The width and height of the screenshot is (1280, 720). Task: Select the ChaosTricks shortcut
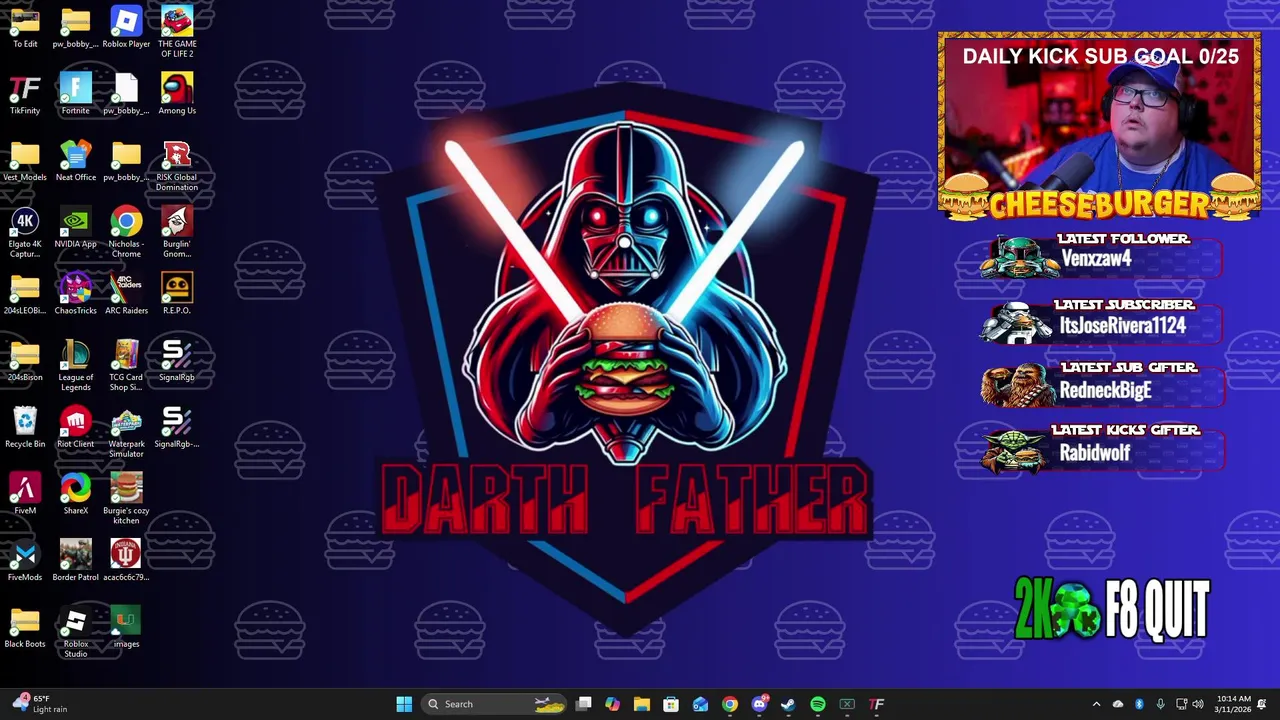click(x=75, y=294)
